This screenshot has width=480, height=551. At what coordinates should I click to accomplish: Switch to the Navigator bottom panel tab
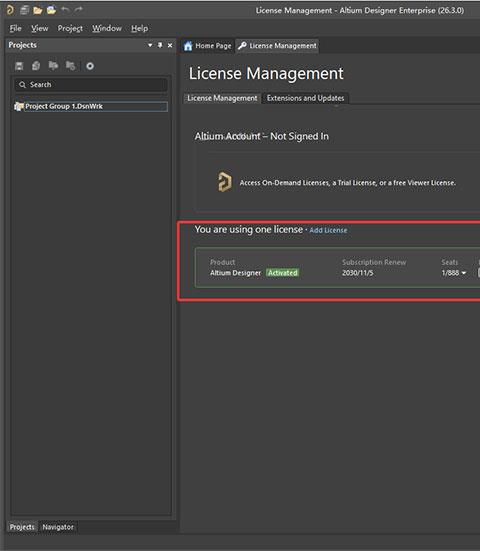tap(58, 527)
